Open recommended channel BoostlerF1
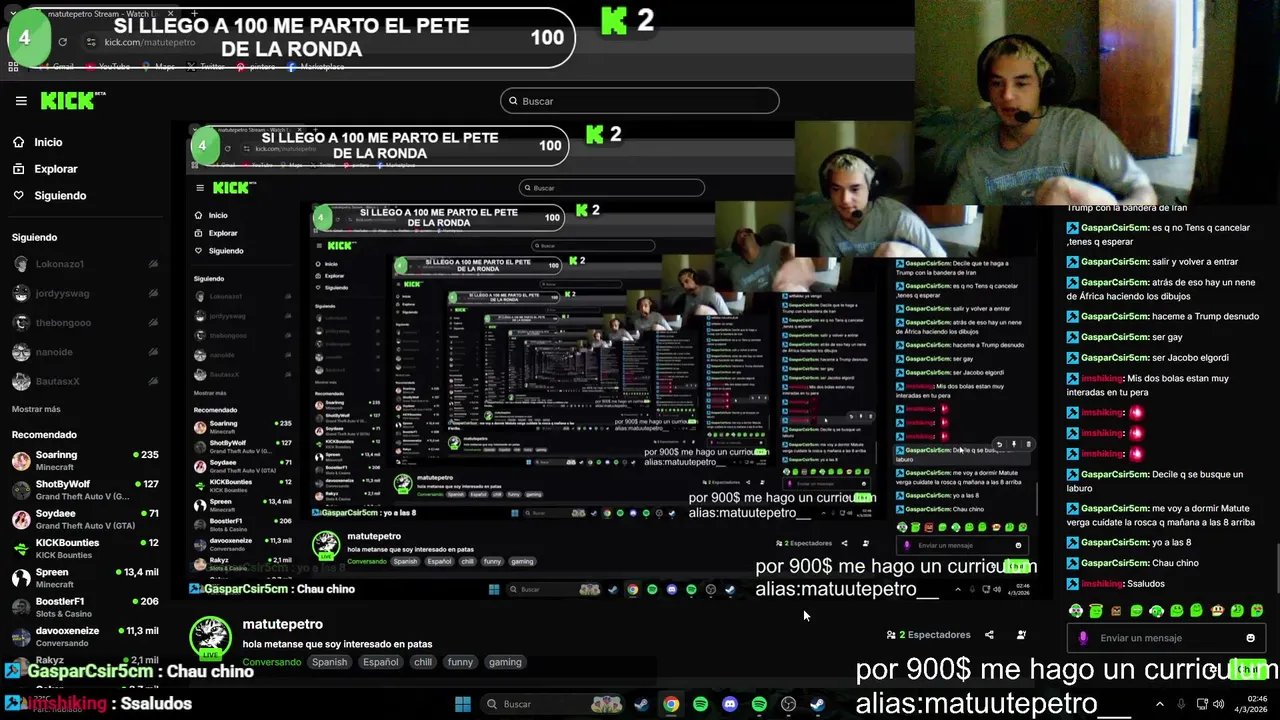1280x720 pixels. click(86, 607)
